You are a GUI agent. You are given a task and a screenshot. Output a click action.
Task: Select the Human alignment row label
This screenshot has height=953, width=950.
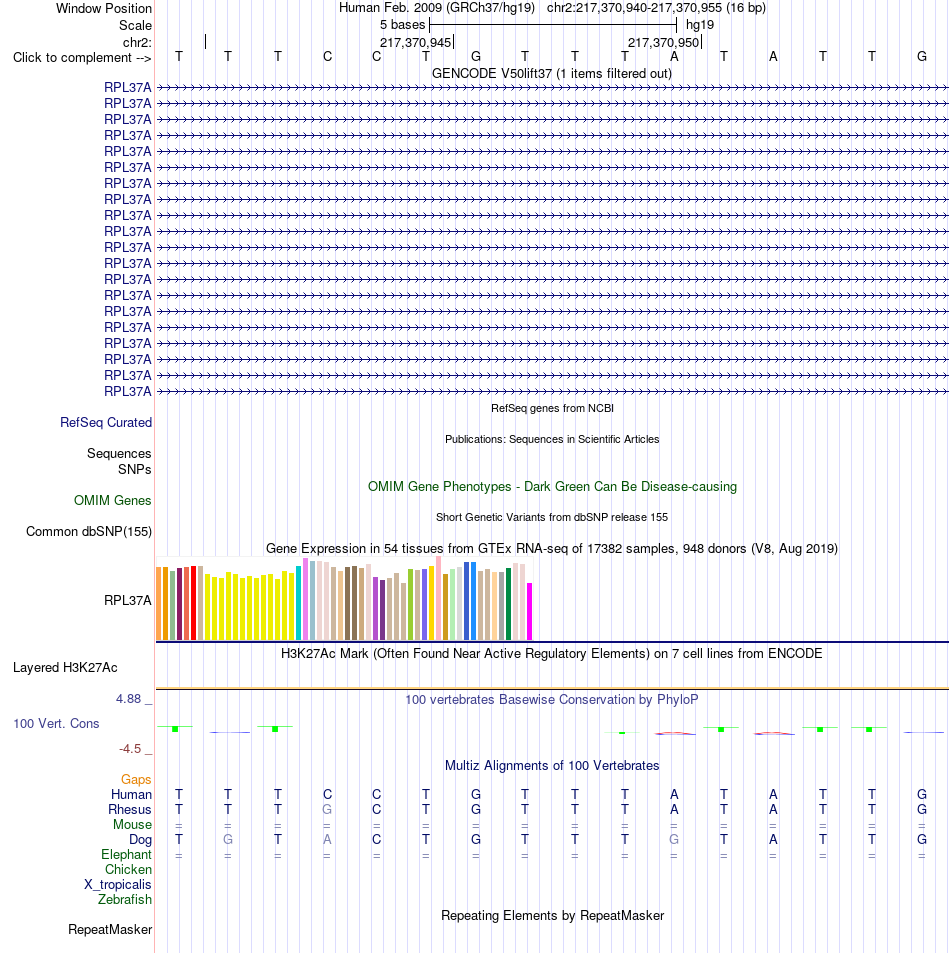131,795
